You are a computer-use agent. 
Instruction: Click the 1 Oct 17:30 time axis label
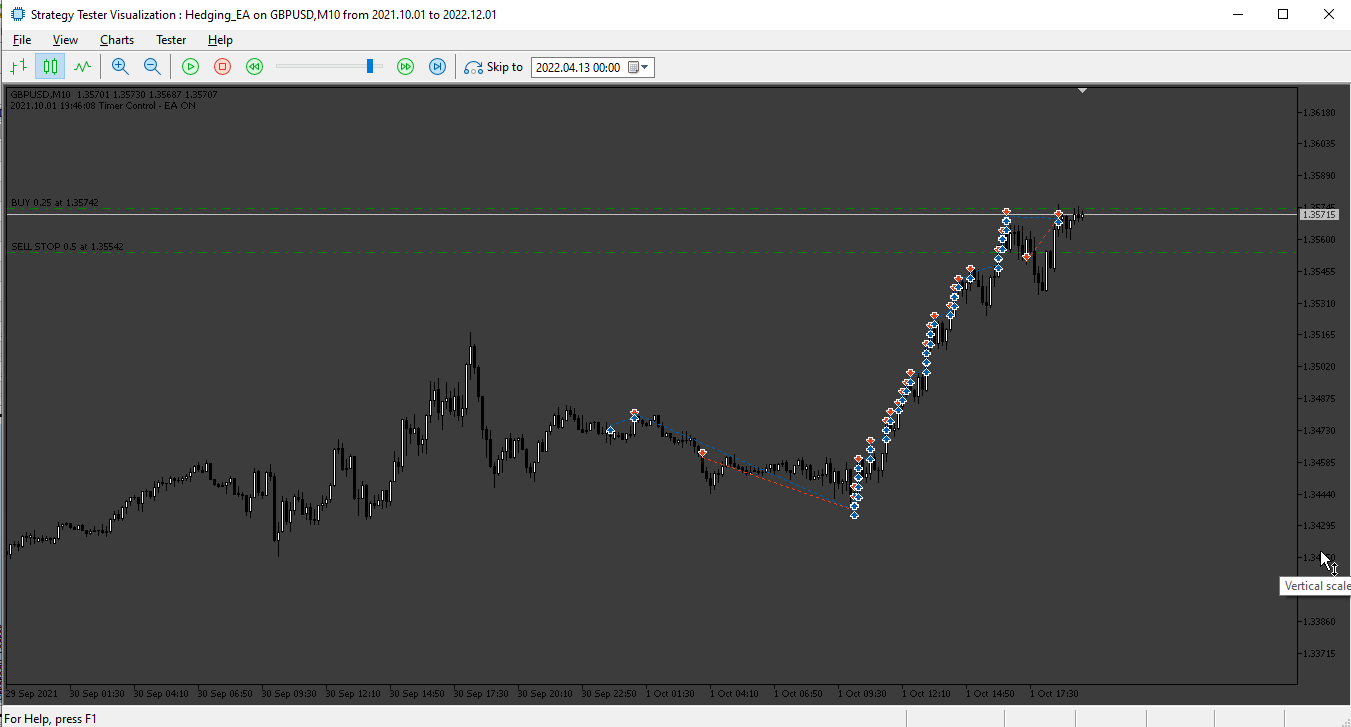[1056, 692]
